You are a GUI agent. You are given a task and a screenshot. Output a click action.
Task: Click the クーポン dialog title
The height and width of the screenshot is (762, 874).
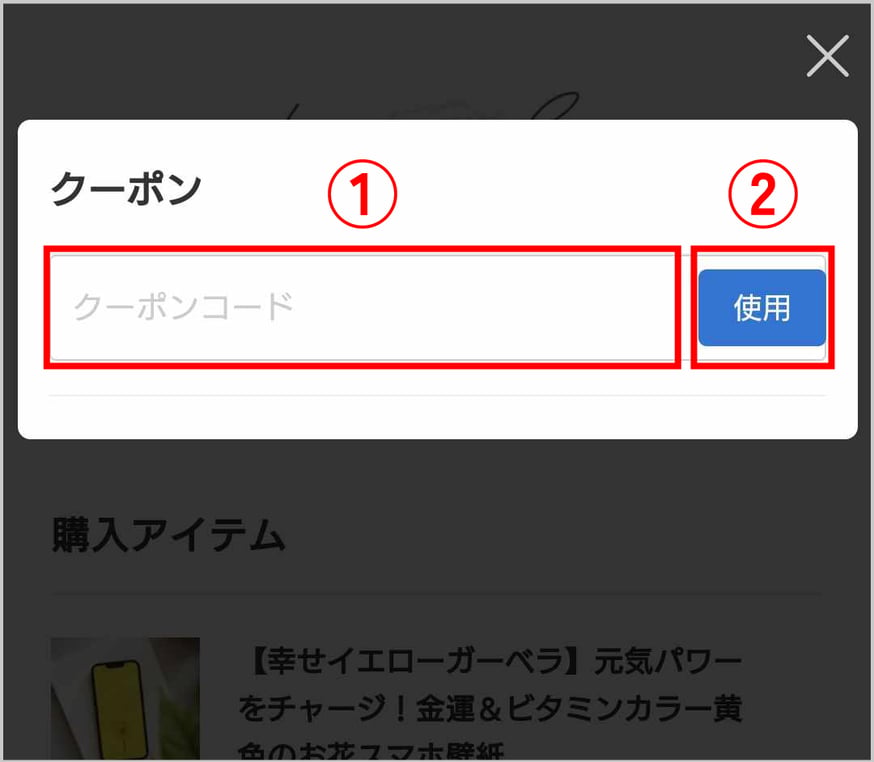[x=126, y=188]
